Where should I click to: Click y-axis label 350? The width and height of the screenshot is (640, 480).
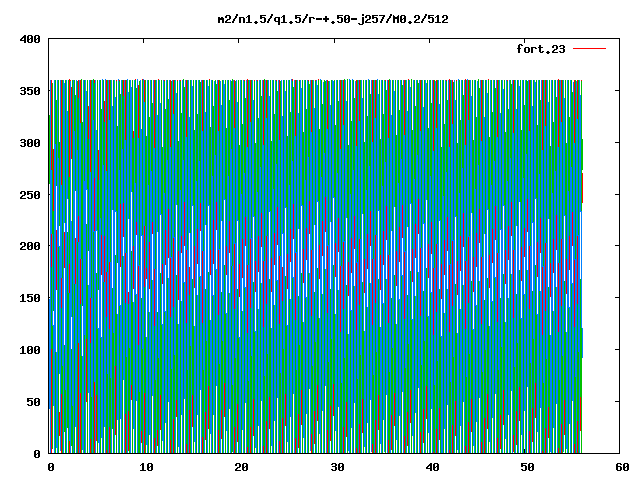(30, 91)
